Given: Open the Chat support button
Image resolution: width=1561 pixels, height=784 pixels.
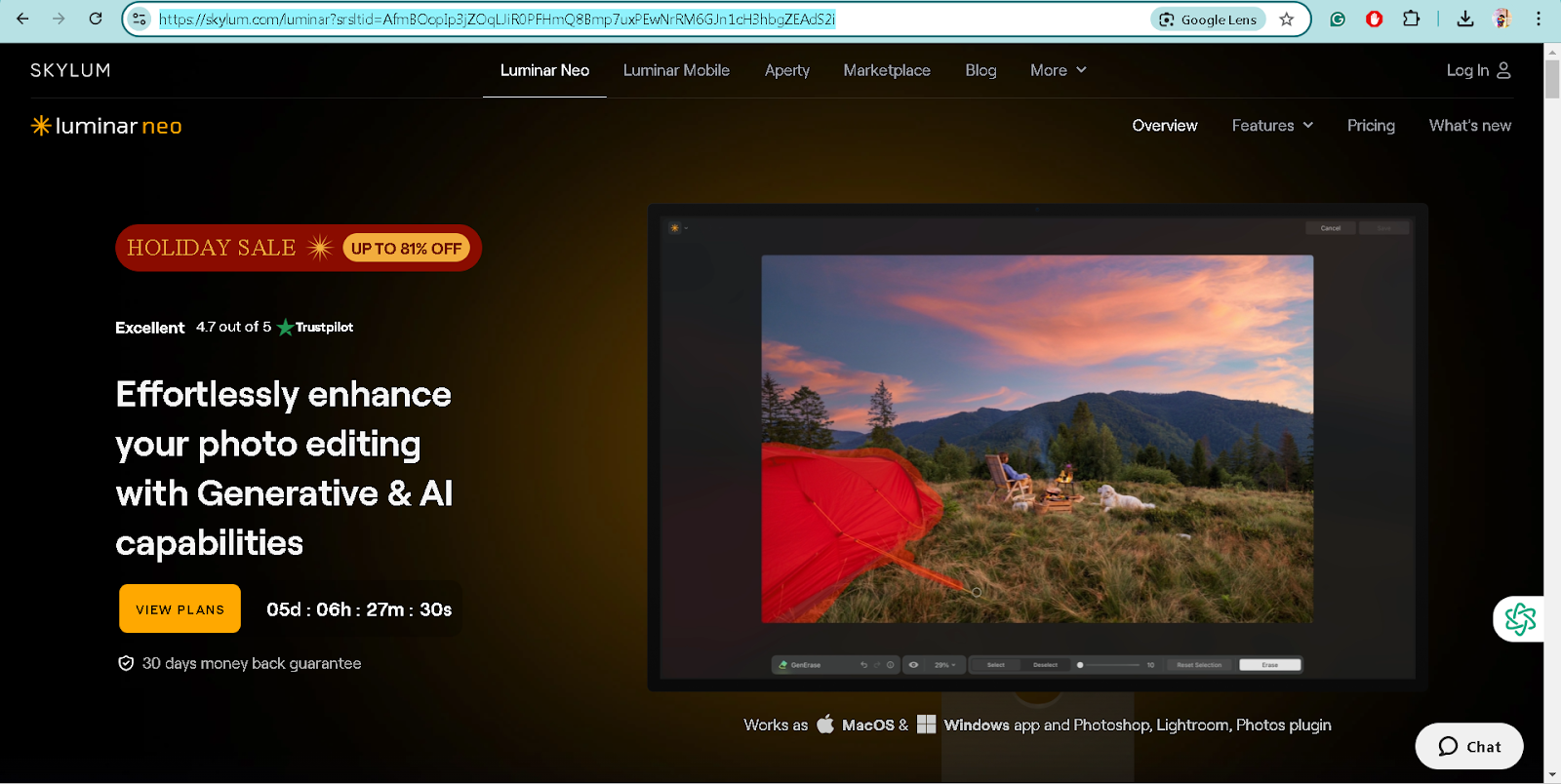Looking at the screenshot, I should [x=1468, y=746].
